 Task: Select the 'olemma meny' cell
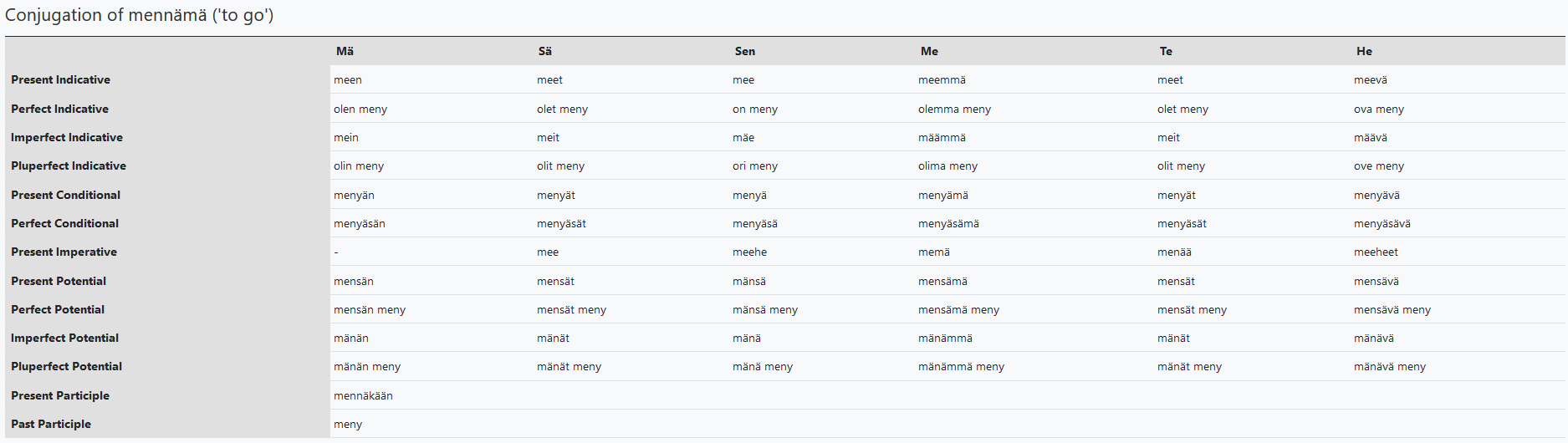(954, 109)
